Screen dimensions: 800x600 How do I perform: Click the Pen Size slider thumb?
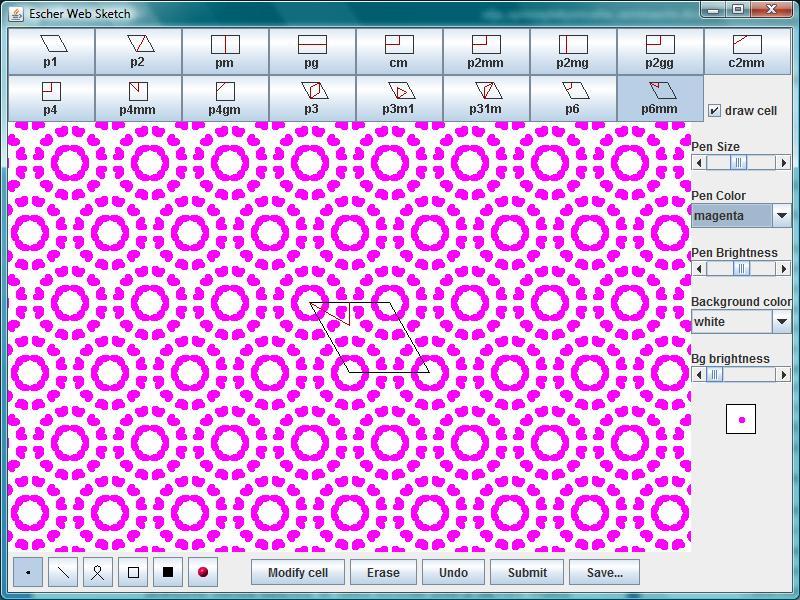click(738, 163)
